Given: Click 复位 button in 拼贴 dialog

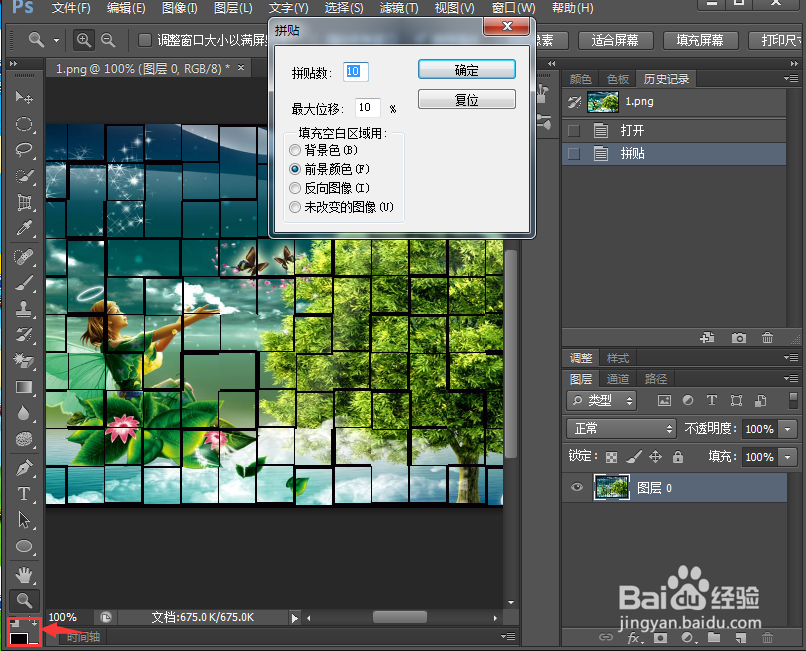Looking at the screenshot, I should (467, 99).
